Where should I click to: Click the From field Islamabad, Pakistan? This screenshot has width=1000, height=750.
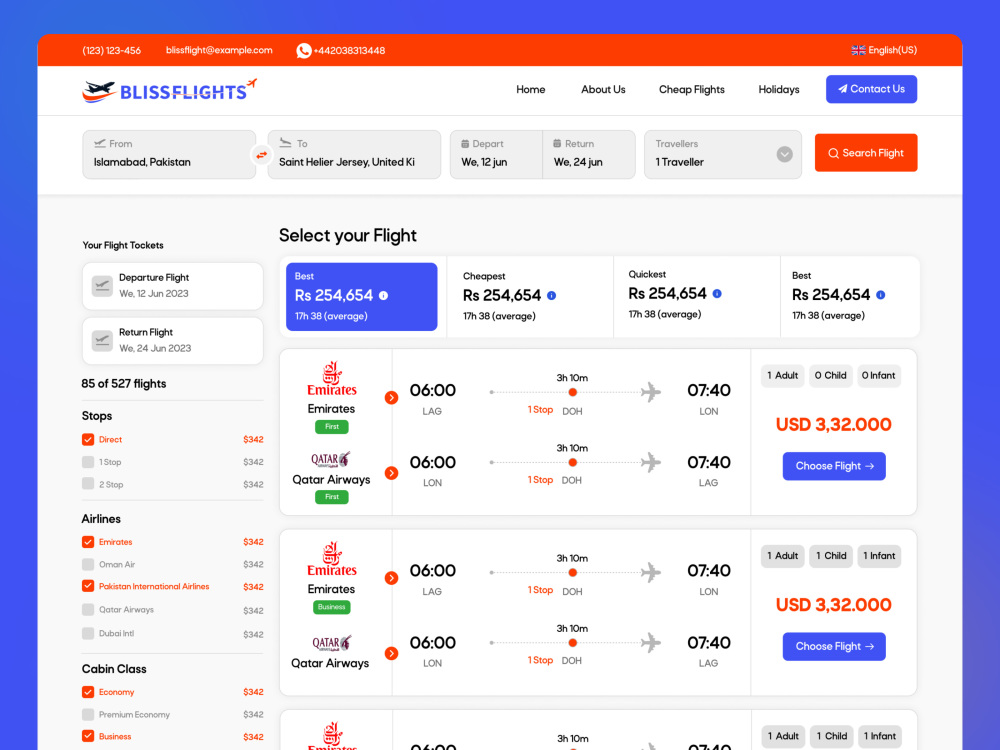(169, 155)
